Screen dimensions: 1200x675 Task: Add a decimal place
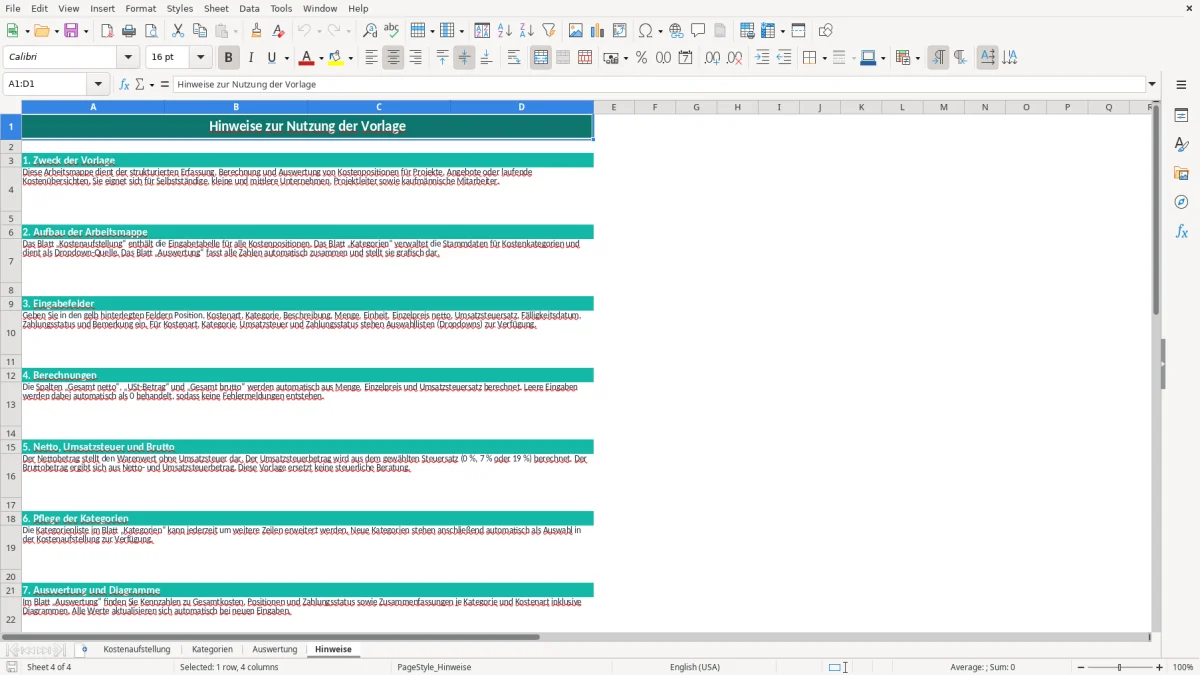pyautogui.click(x=713, y=58)
